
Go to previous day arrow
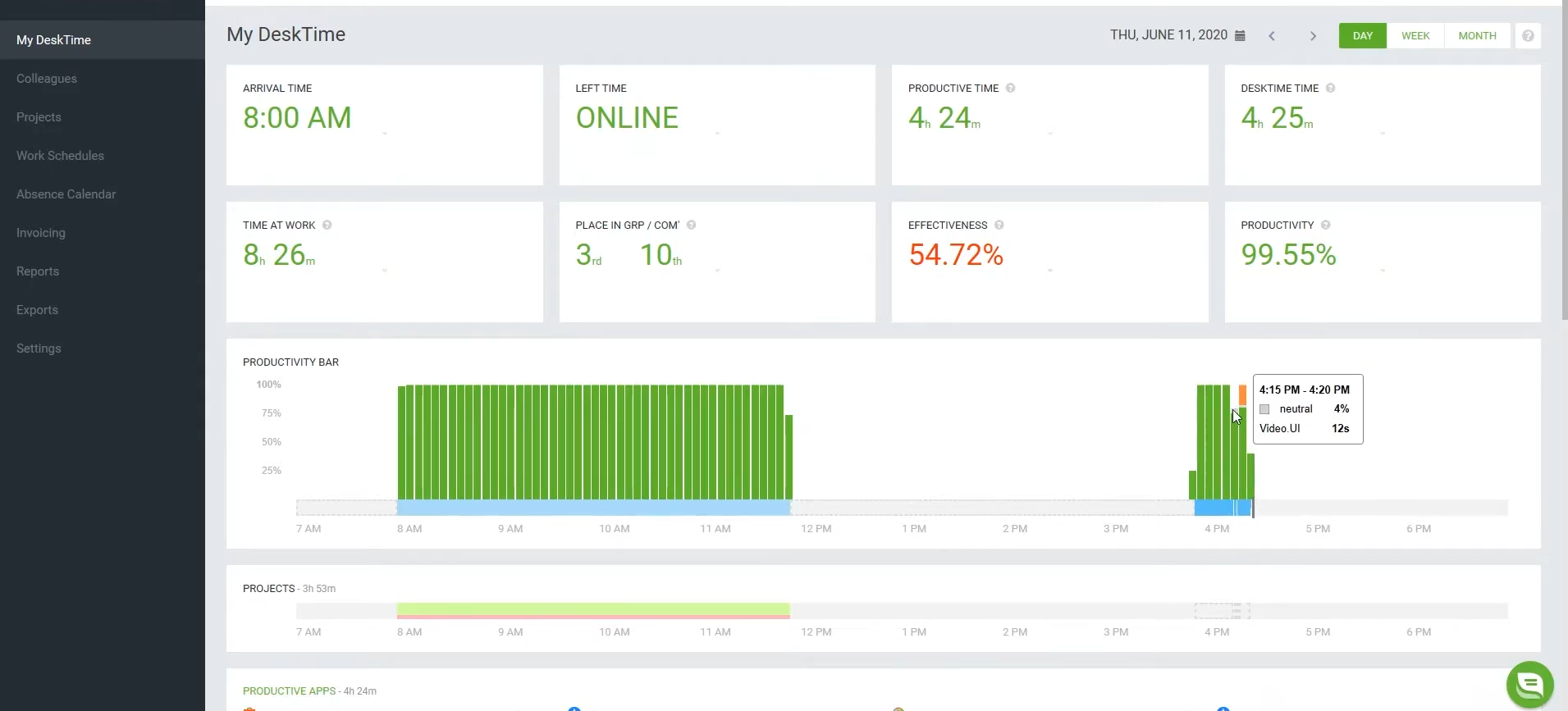coord(1272,36)
